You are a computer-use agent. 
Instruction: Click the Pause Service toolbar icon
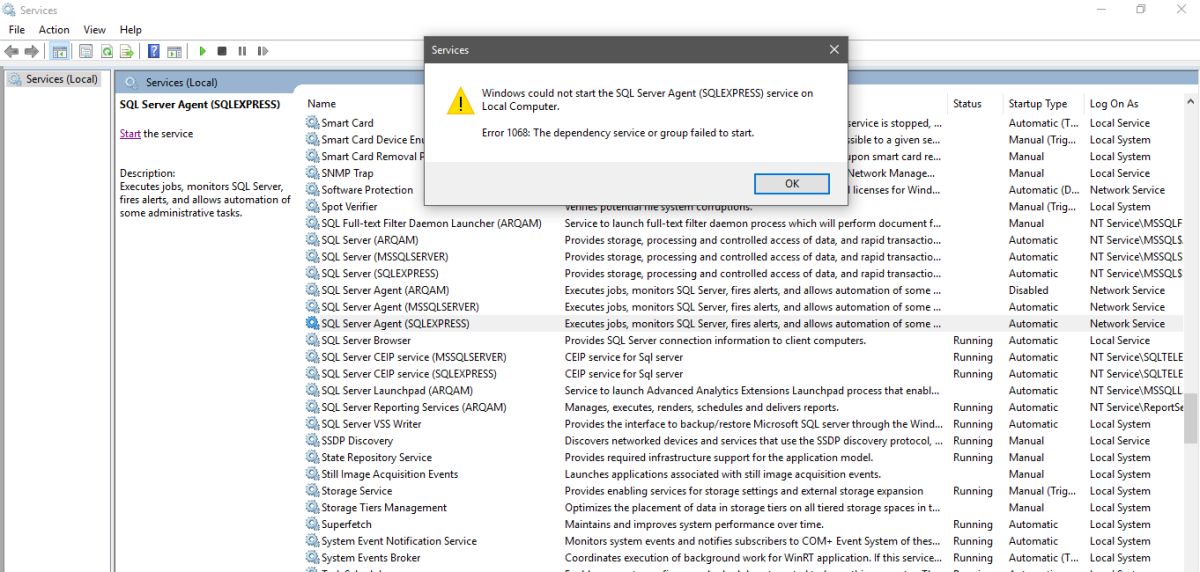pyautogui.click(x=242, y=51)
